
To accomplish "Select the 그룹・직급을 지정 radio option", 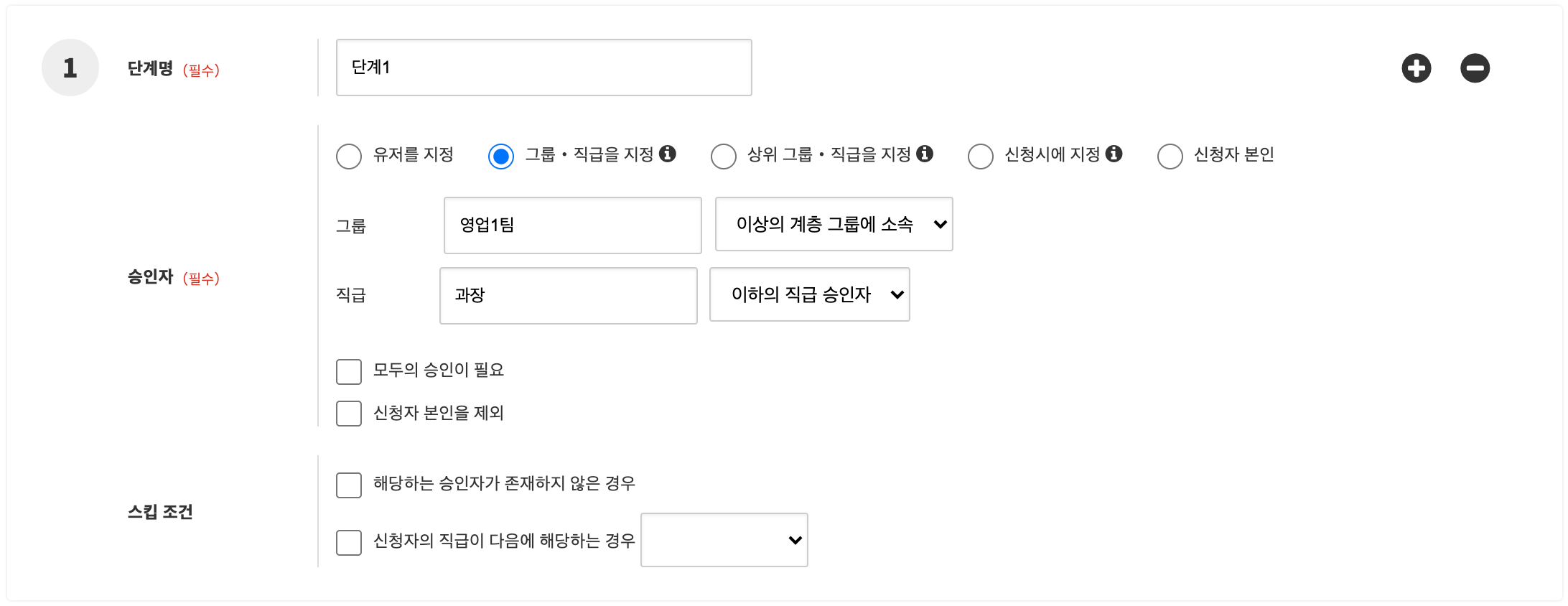I will [501, 156].
